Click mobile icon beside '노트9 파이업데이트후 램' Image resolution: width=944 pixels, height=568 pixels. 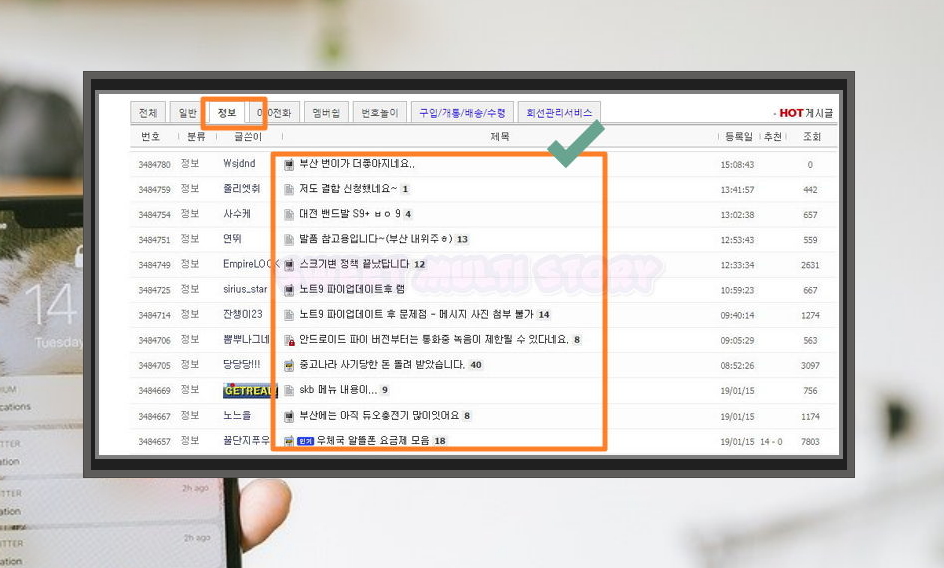289,290
